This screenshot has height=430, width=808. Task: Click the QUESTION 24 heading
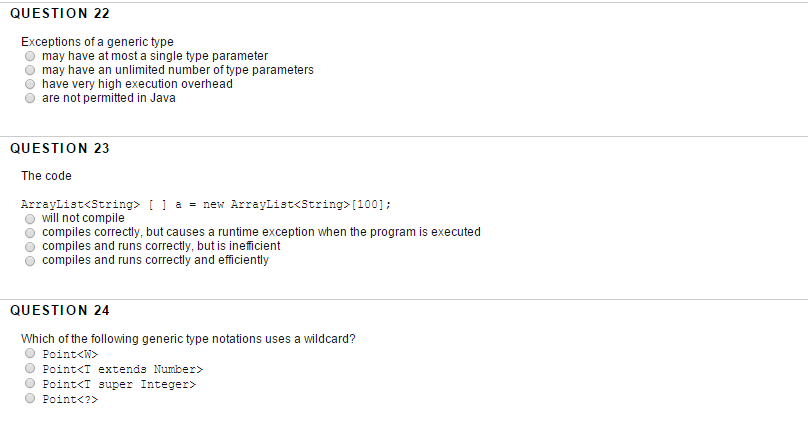(60, 310)
